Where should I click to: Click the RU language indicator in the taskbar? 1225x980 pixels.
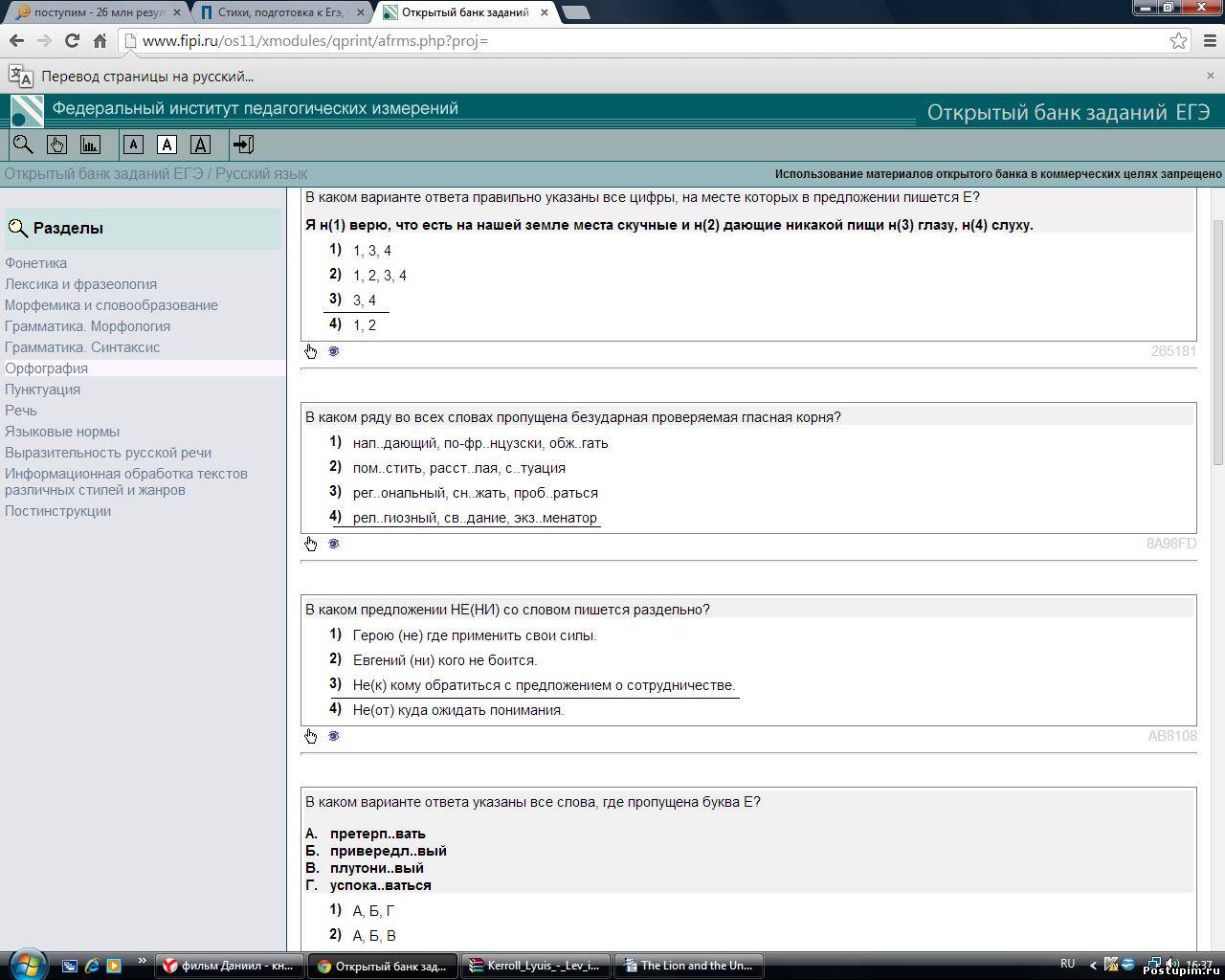[x=1067, y=964]
